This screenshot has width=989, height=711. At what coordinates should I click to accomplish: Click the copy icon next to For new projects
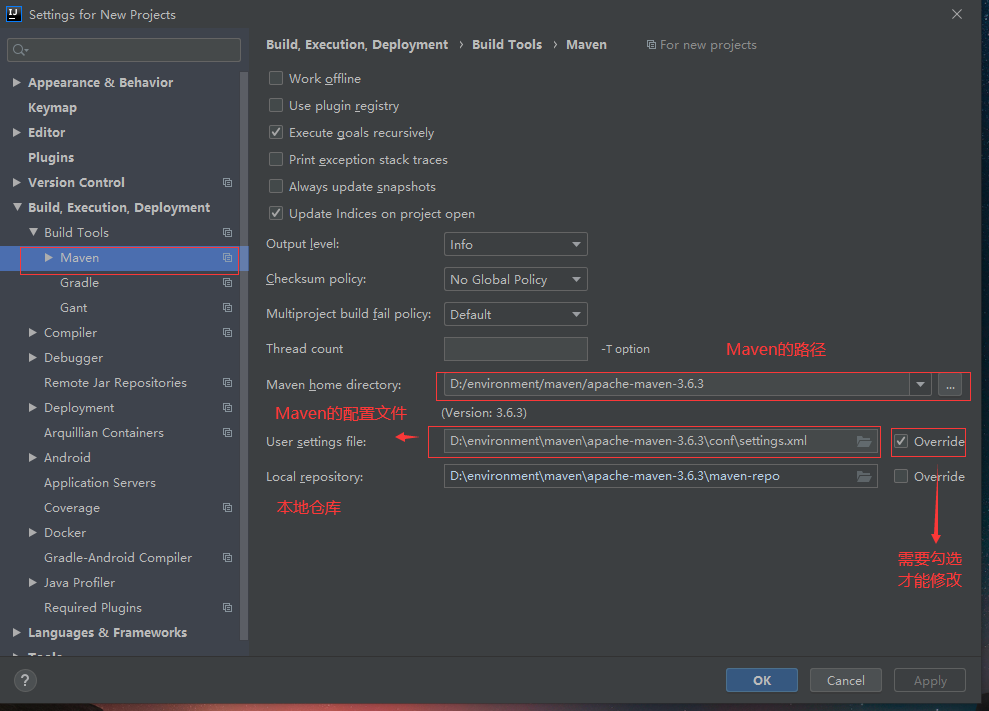tap(651, 45)
